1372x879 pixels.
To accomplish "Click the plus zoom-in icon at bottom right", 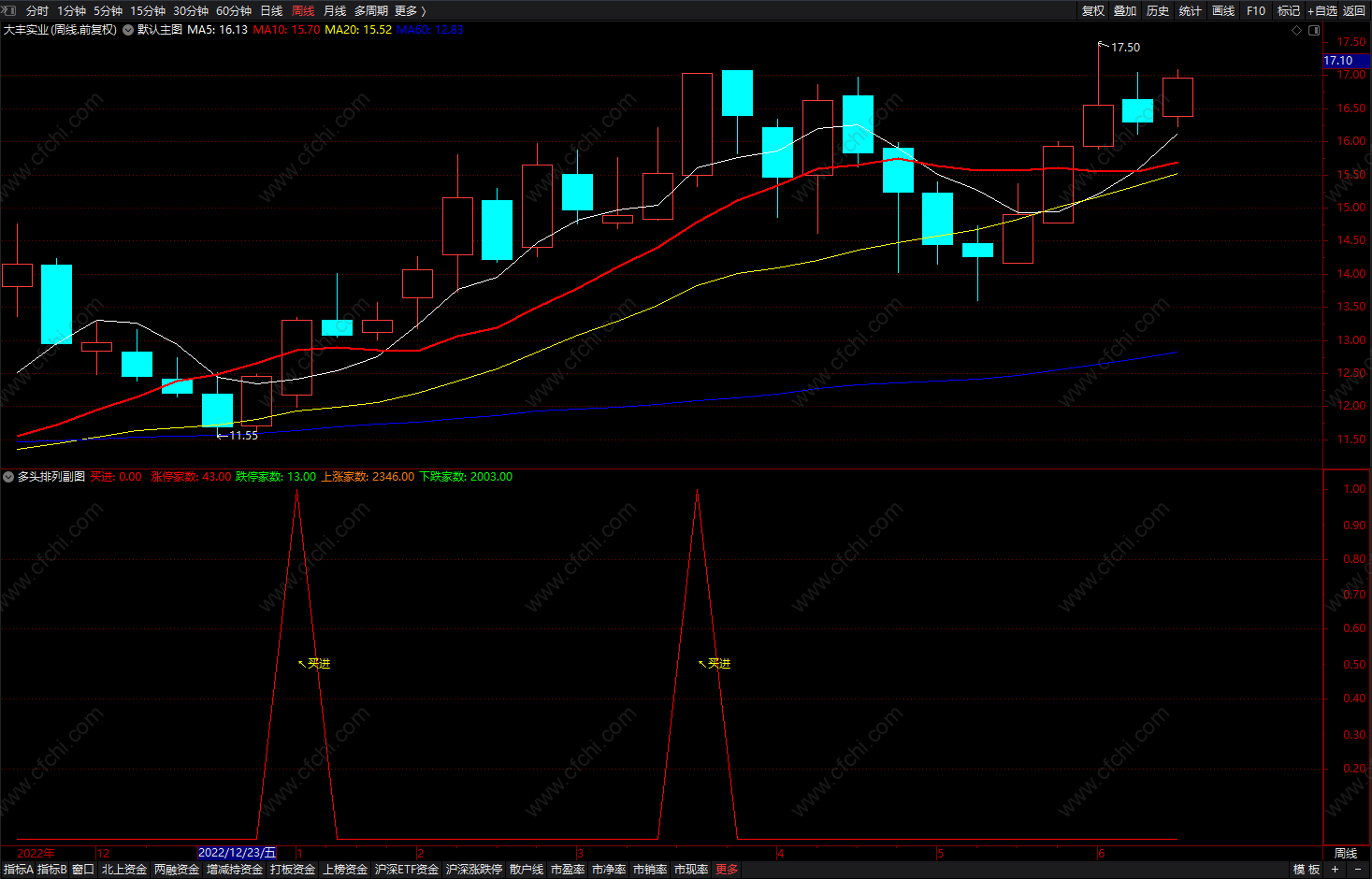I will 1336,870.
